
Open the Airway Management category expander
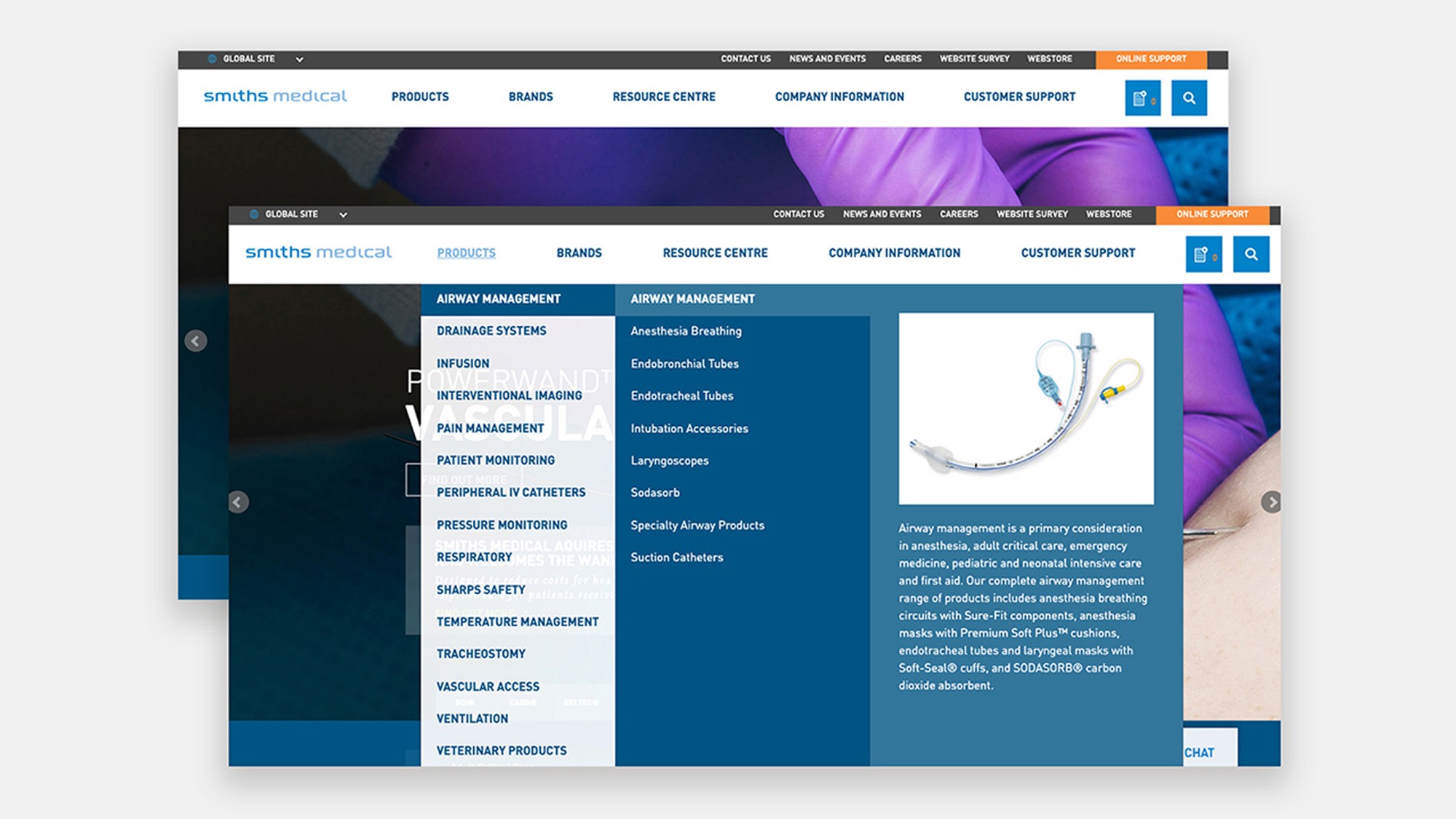click(x=498, y=298)
